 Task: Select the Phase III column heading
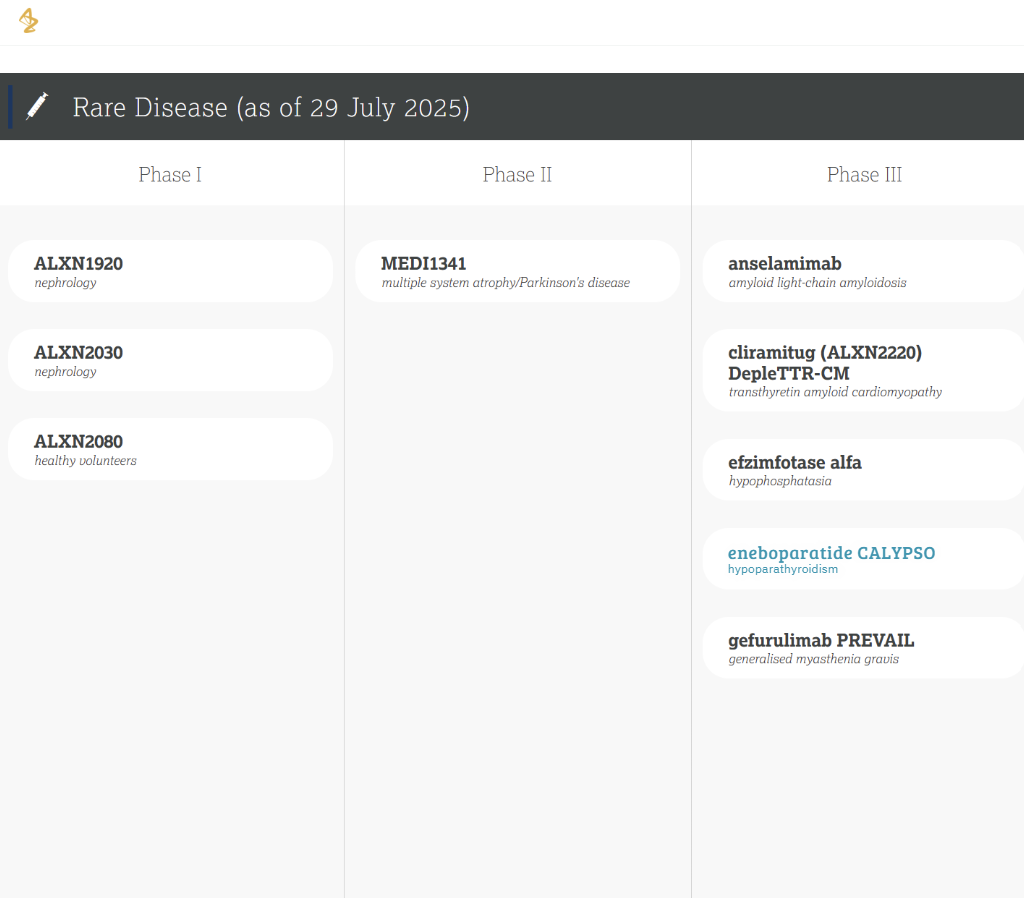[864, 175]
